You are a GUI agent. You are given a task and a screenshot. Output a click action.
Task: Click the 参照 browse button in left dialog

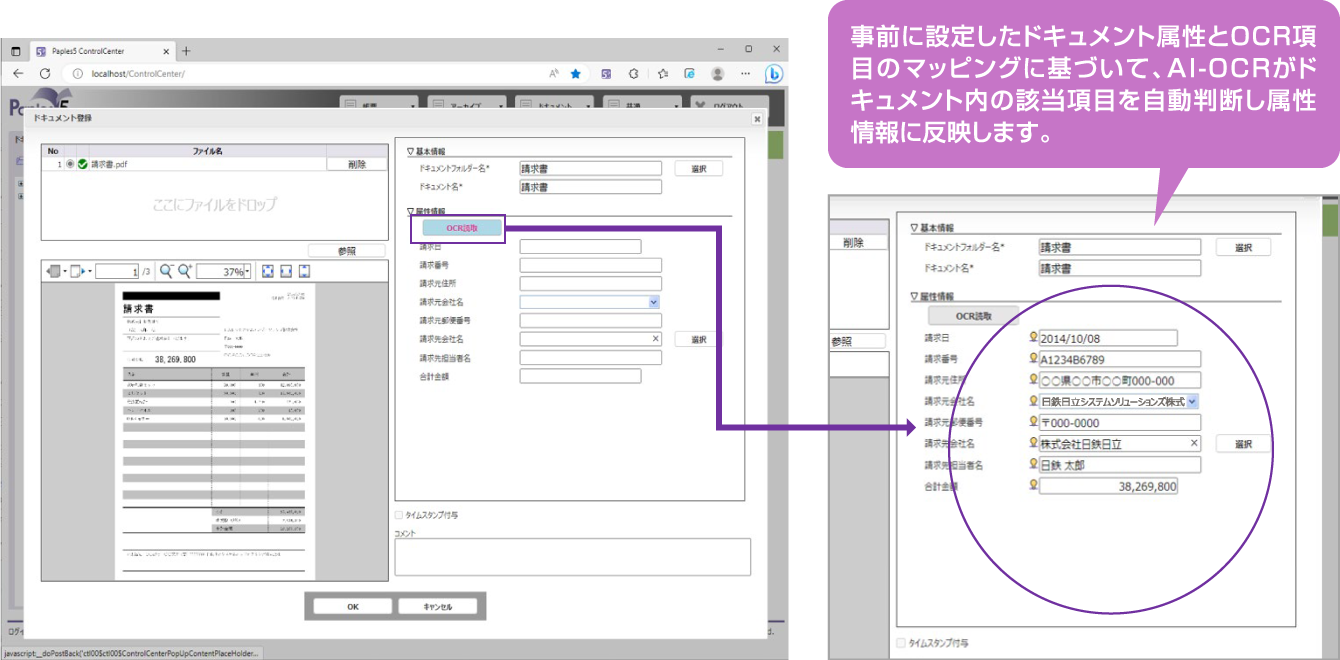[346, 251]
